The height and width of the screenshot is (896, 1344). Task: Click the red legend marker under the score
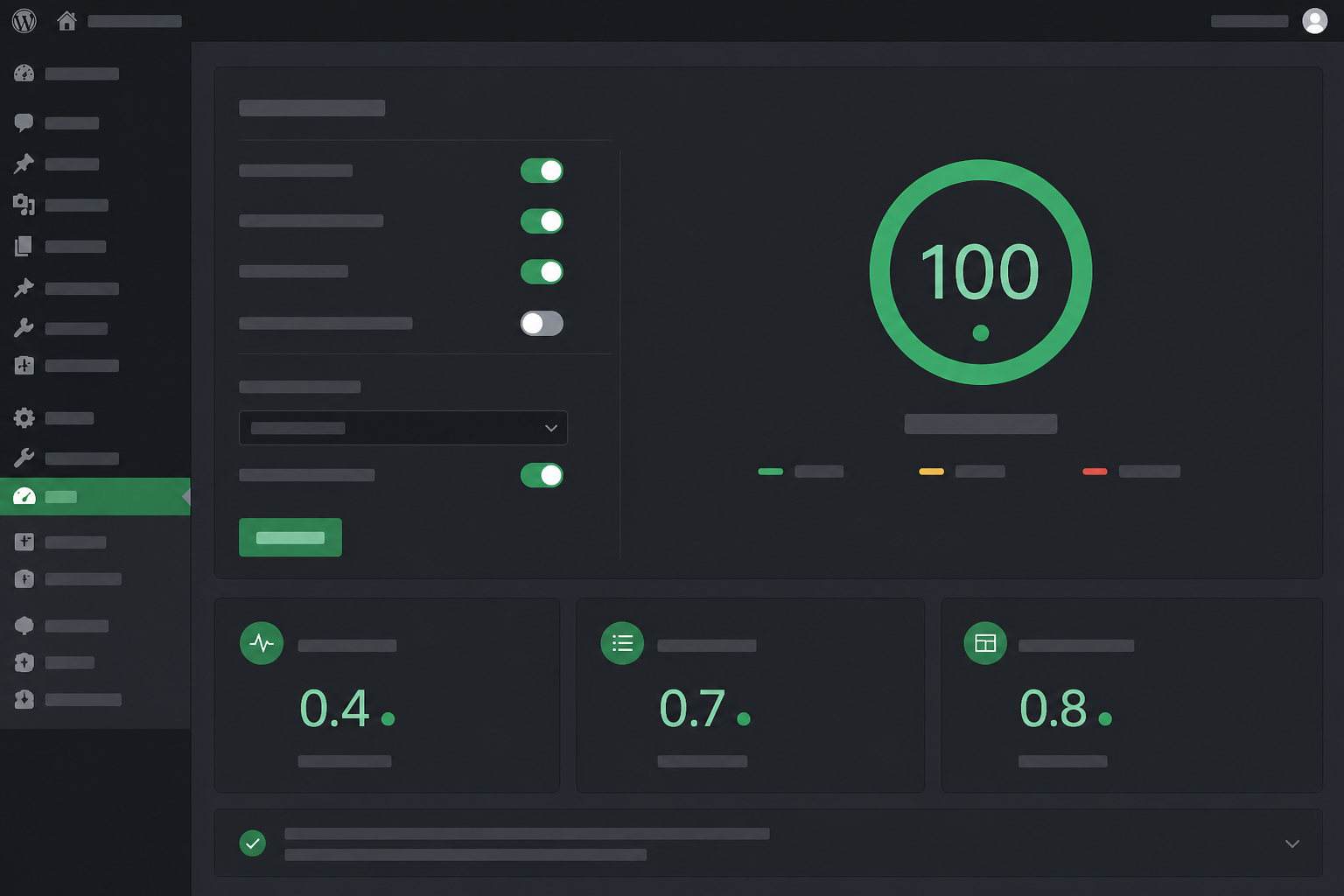(x=1095, y=472)
